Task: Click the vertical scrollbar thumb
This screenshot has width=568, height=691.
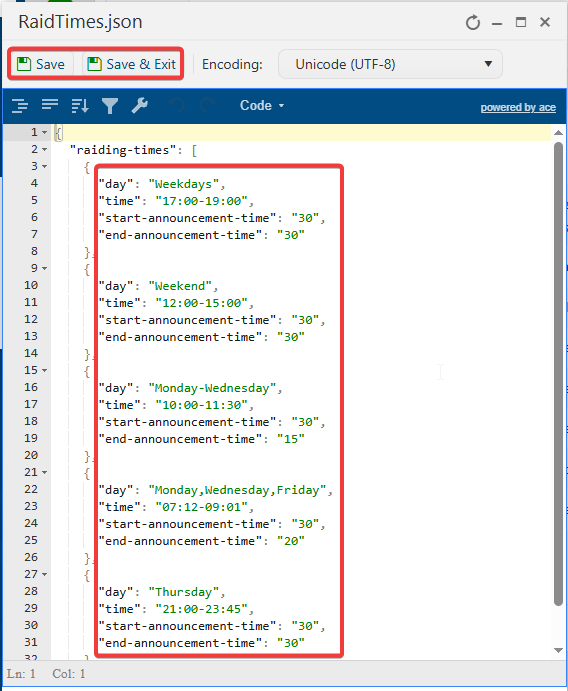Action: click(x=558, y=374)
